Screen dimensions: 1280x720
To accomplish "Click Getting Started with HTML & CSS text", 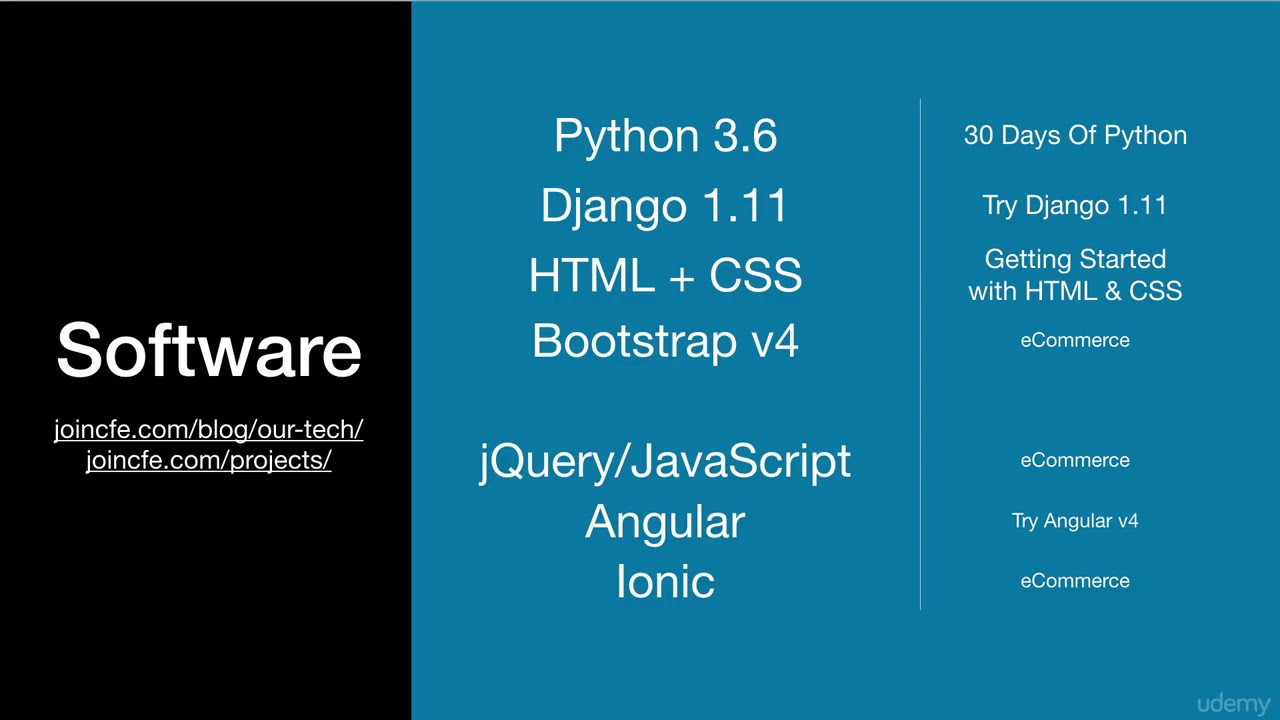I will coord(1075,275).
